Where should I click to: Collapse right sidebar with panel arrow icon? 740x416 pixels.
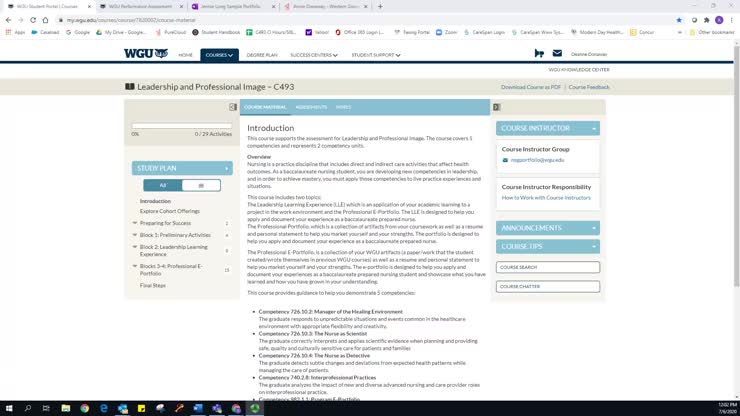pos(497,107)
